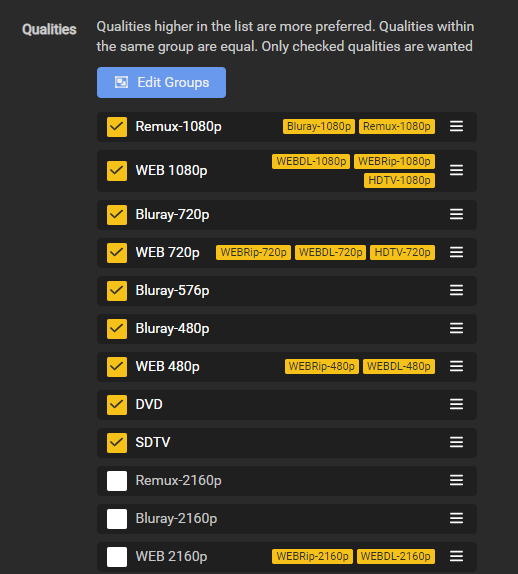
Task: Enable the Remux-2160p quality checkbox
Action: click(117, 481)
